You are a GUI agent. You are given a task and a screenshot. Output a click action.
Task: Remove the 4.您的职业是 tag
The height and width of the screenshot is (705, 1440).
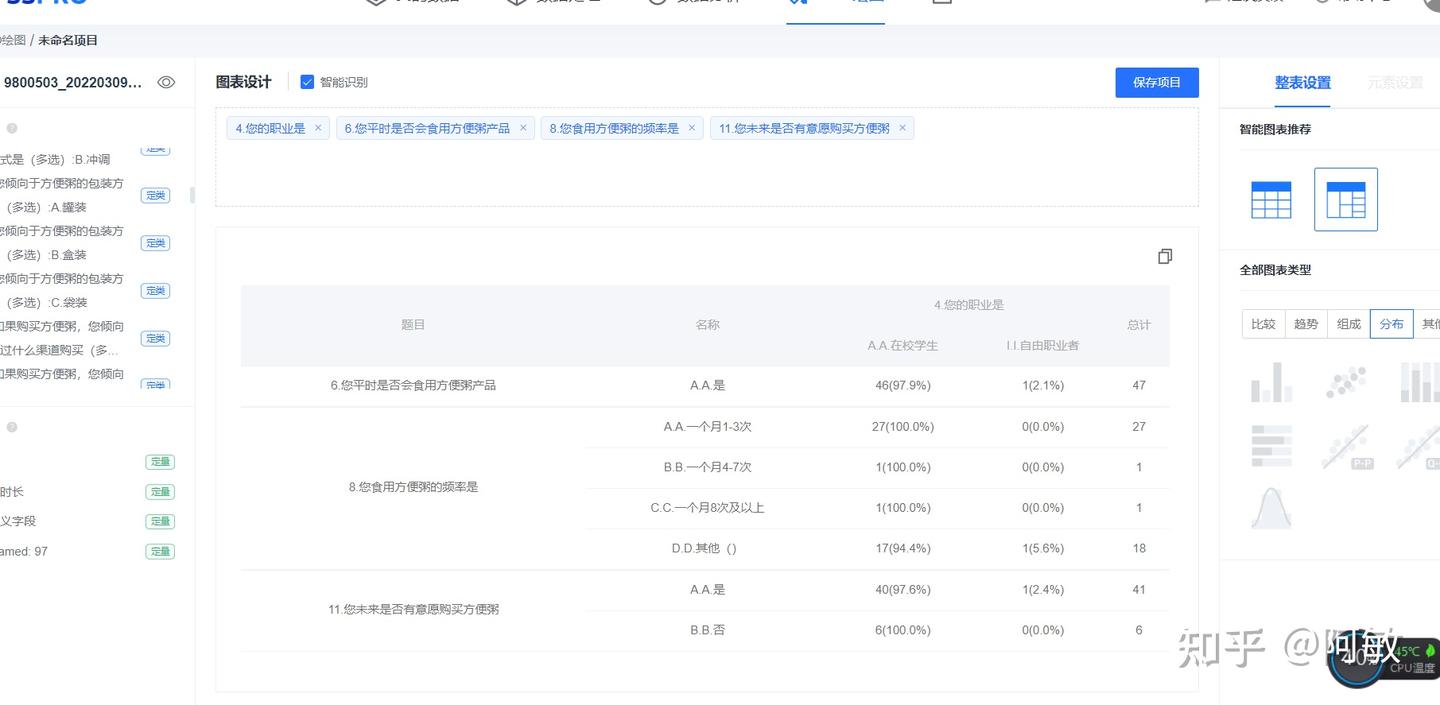(x=318, y=128)
